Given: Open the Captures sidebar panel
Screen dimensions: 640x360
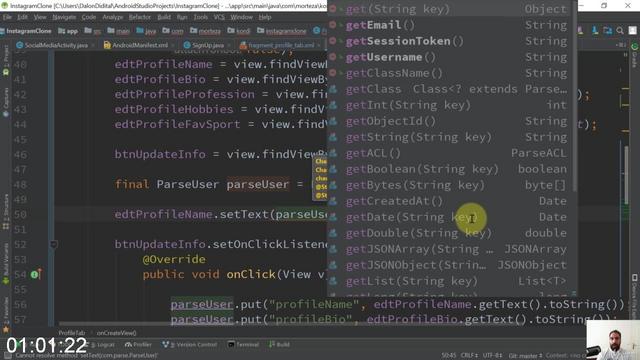Looking at the screenshot, I should (6, 102).
